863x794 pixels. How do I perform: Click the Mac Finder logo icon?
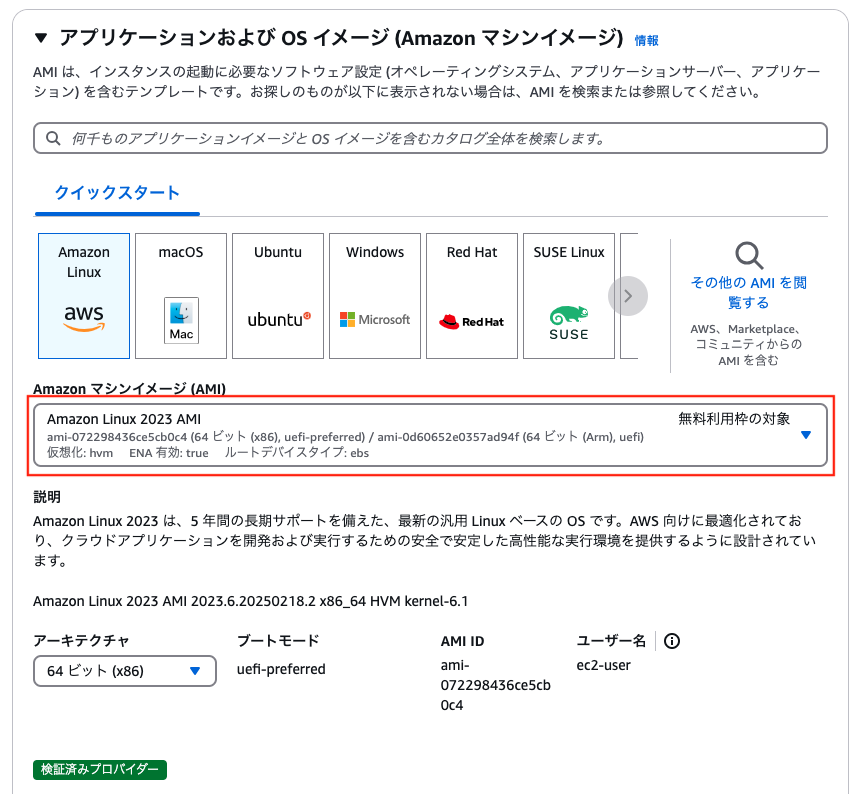pos(181,321)
